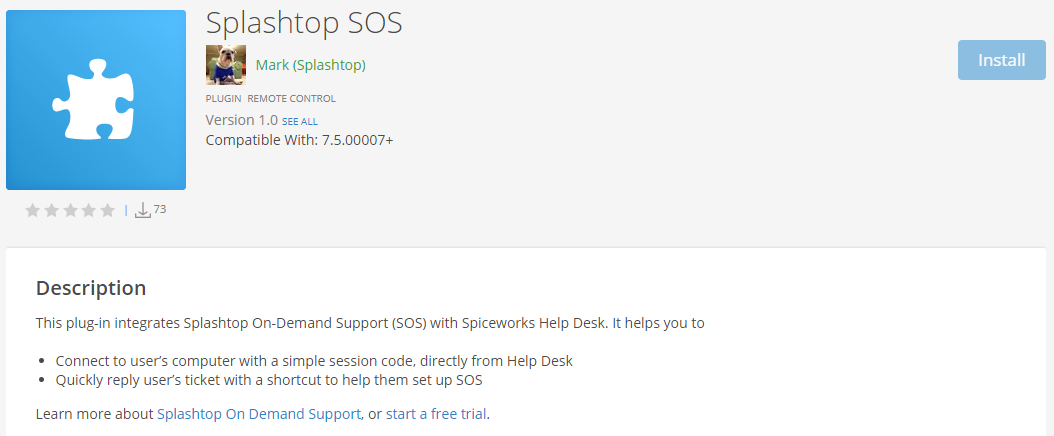Click the Description section heading
This screenshot has height=436, width=1054.
91,288
